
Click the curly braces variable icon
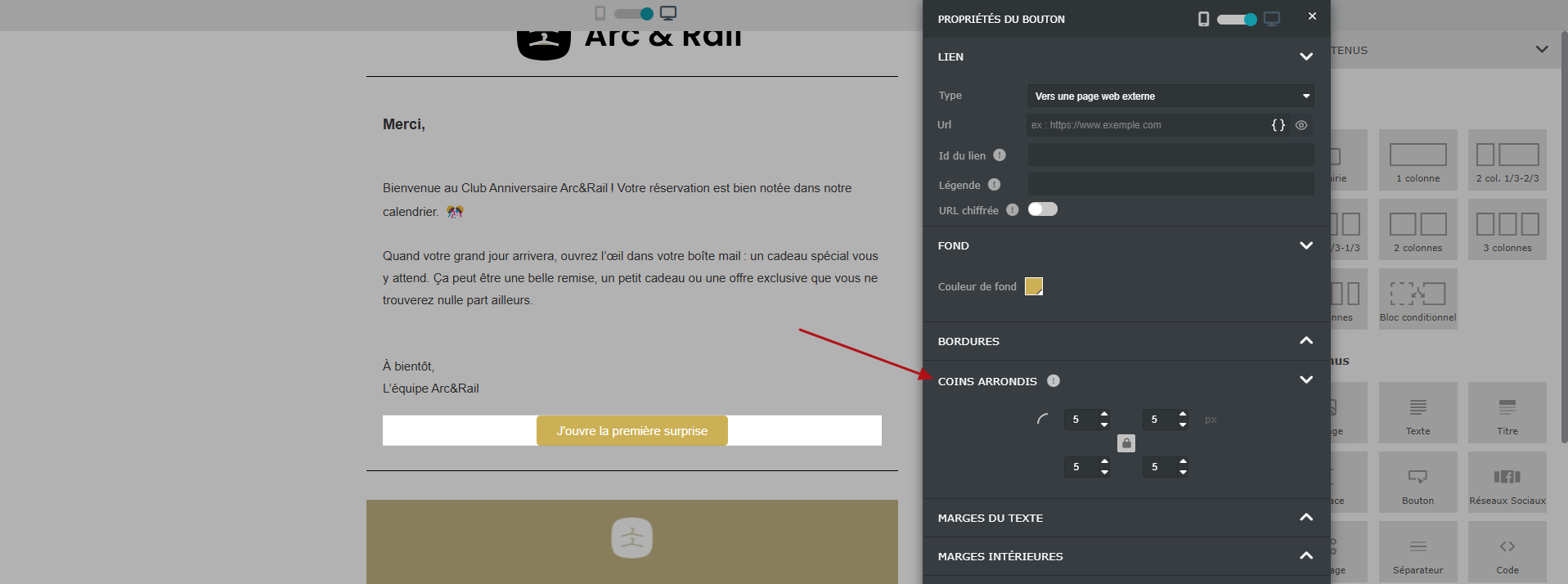pos(1278,125)
